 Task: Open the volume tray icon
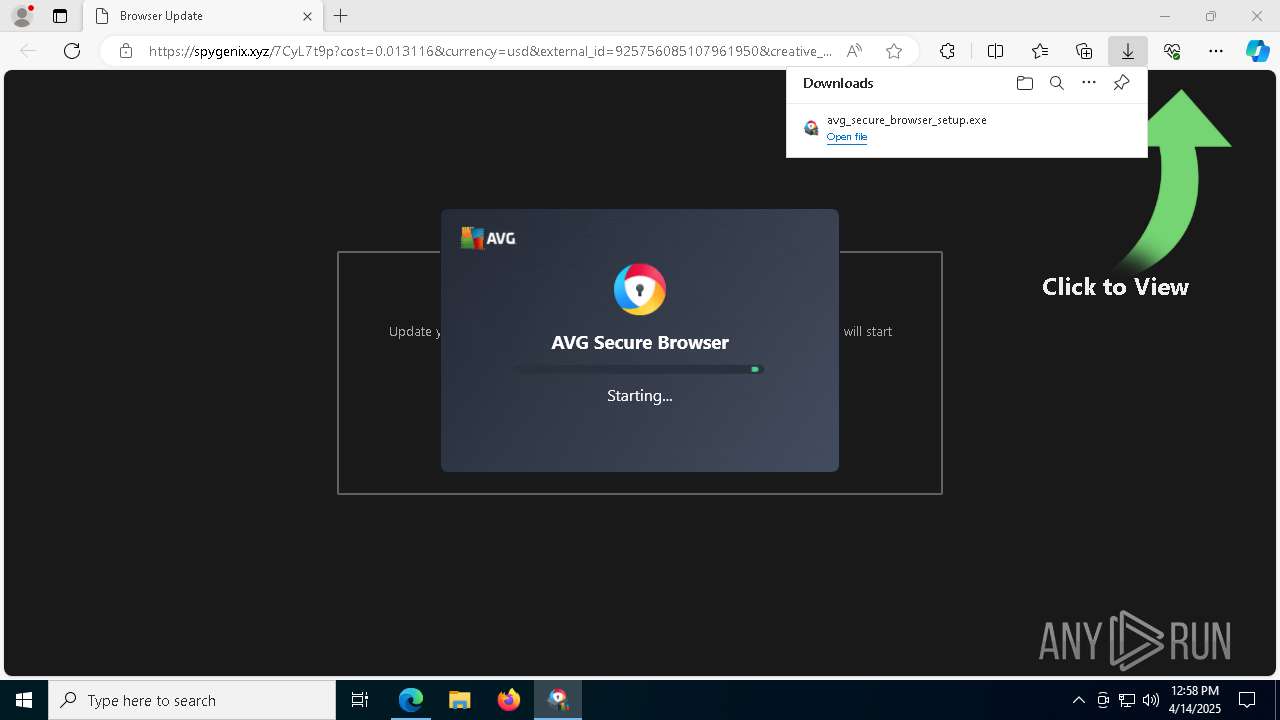point(1150,700)
